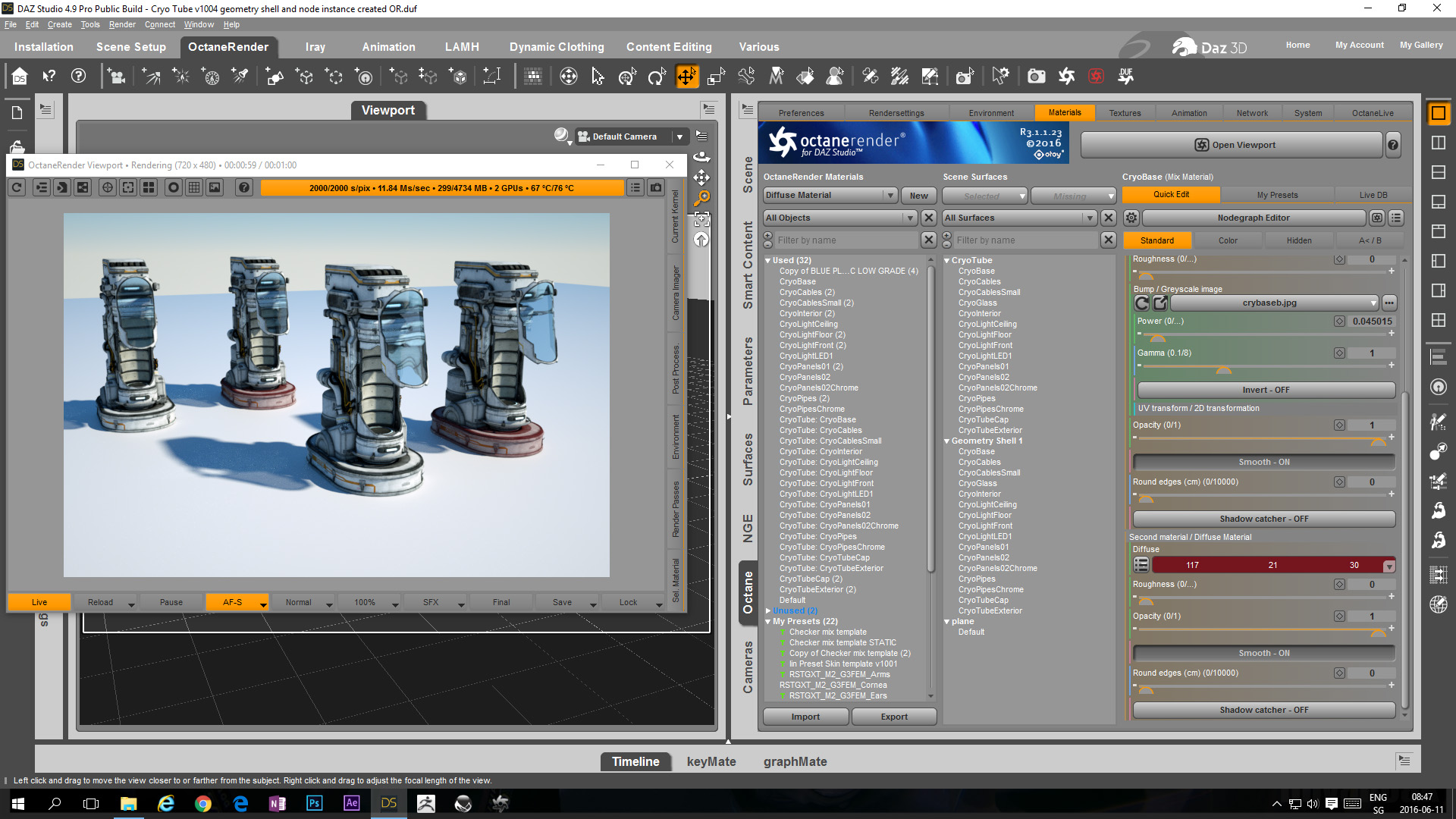Toggle first Shadow catcher - OFF
The height and width of the screenshot is (819, 1456).
click(1264, 519)
